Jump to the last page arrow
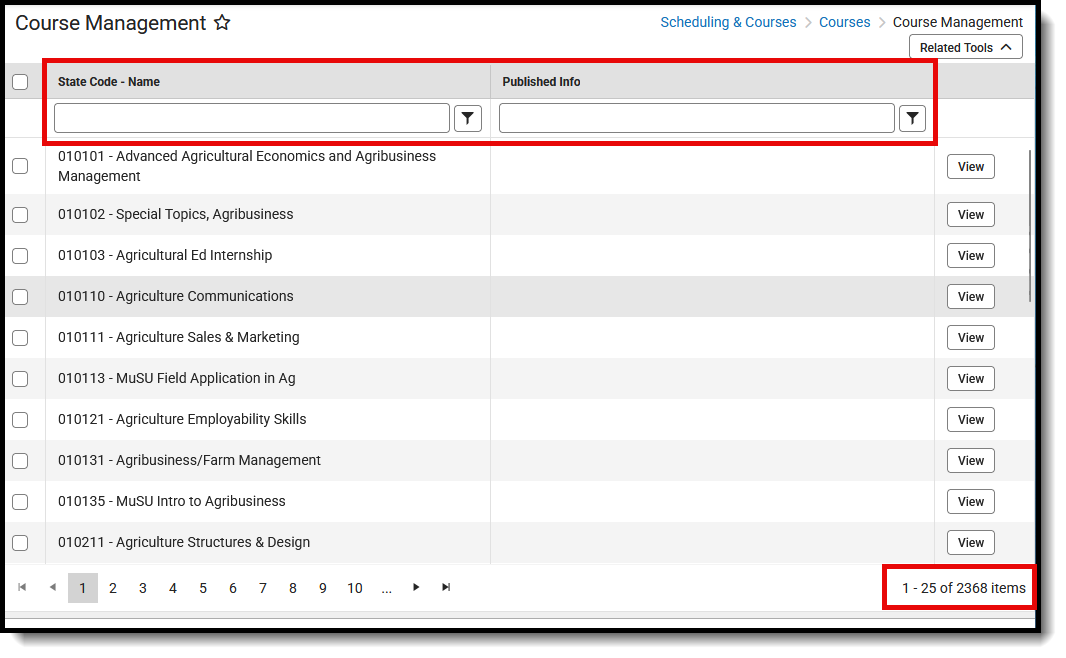Screen dimensions: 1066x658 point(446,587)
